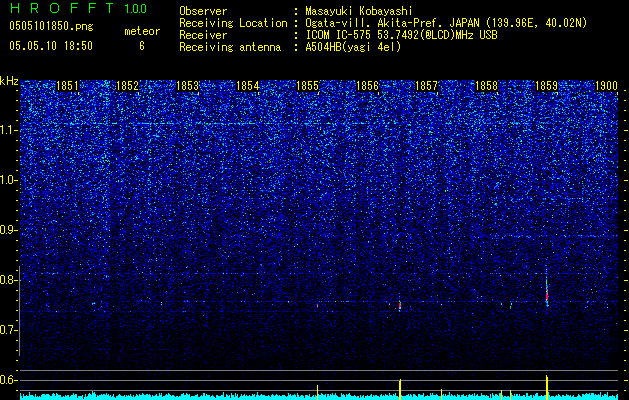The width and height of the screenshot is (629, 400).
Task: Click time axis label 1858
Action: tap(486, 86)
